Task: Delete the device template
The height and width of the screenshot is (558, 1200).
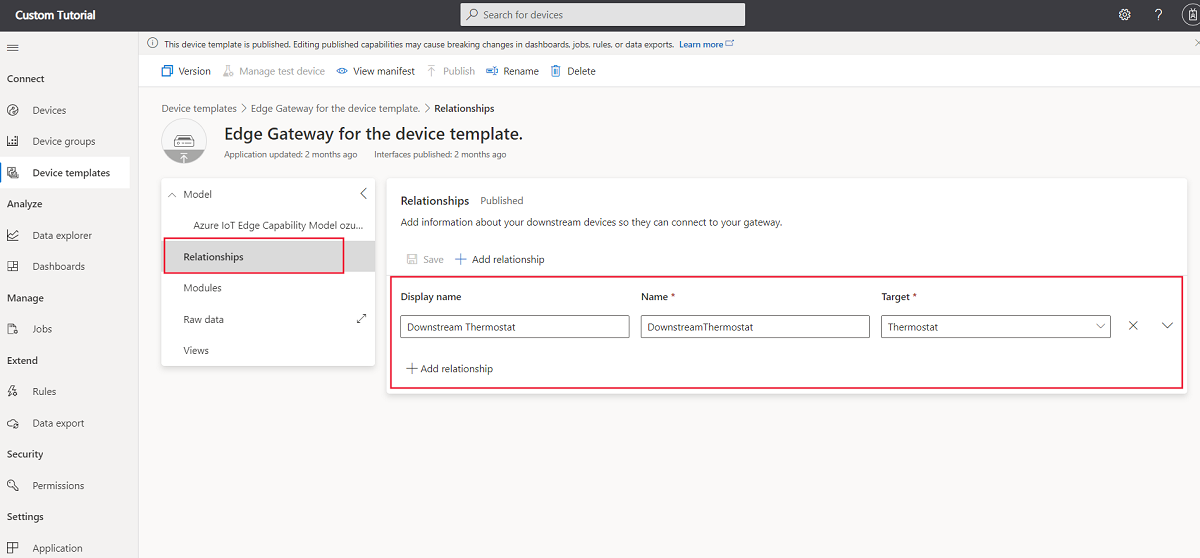Action: click(573, 71)
